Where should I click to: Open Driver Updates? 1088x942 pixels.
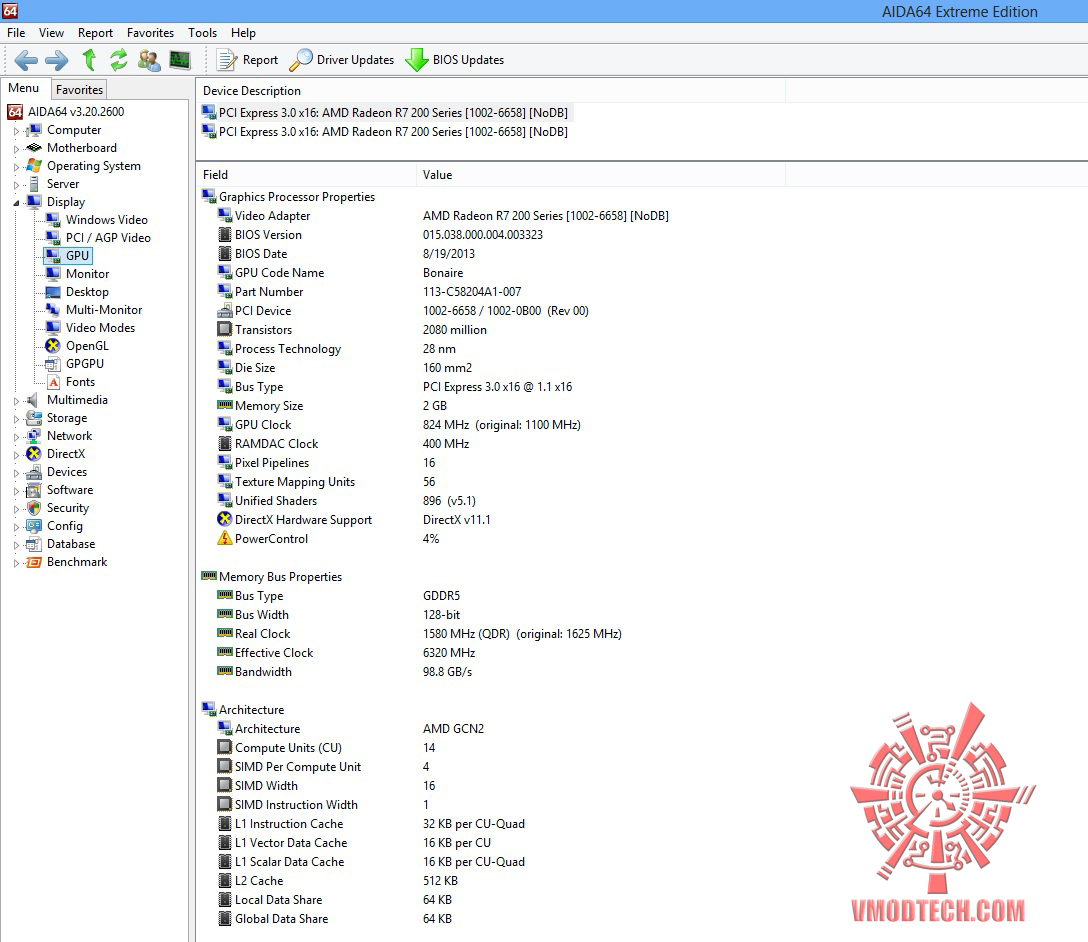341,60
